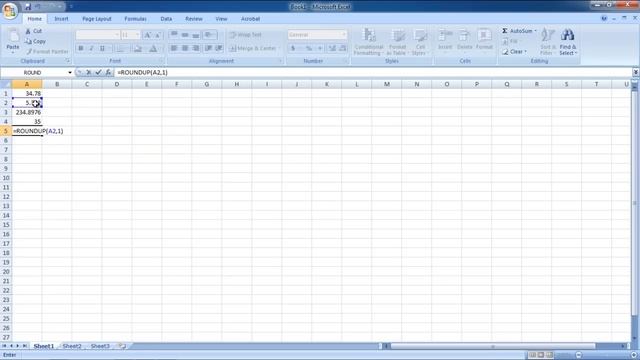The image size is (640, 360).
Task: Click the Clear eraser icon
Action: (505, 52)
